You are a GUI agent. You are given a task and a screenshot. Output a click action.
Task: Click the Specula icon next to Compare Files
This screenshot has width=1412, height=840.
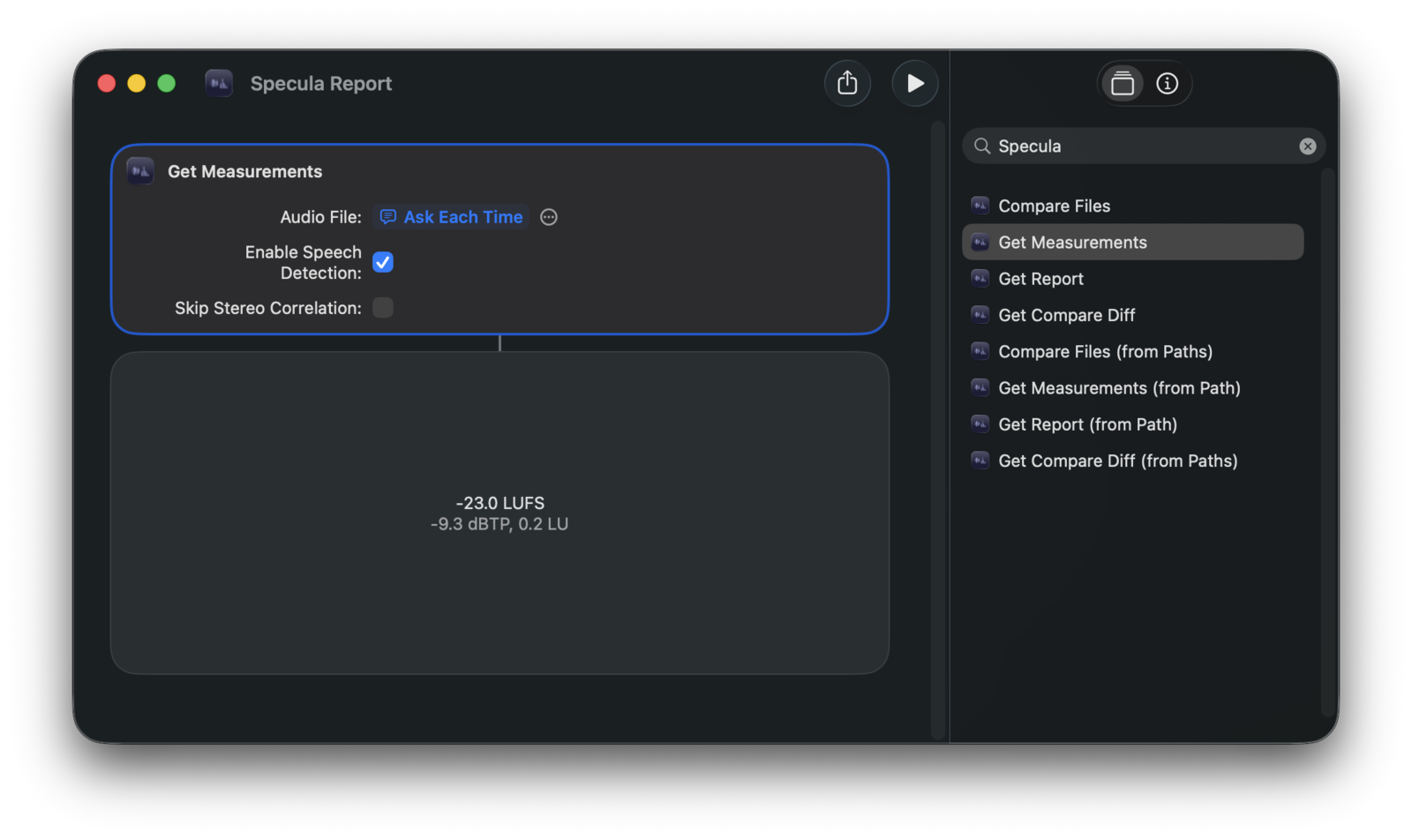pyautogui.click(x=980, y=205)
